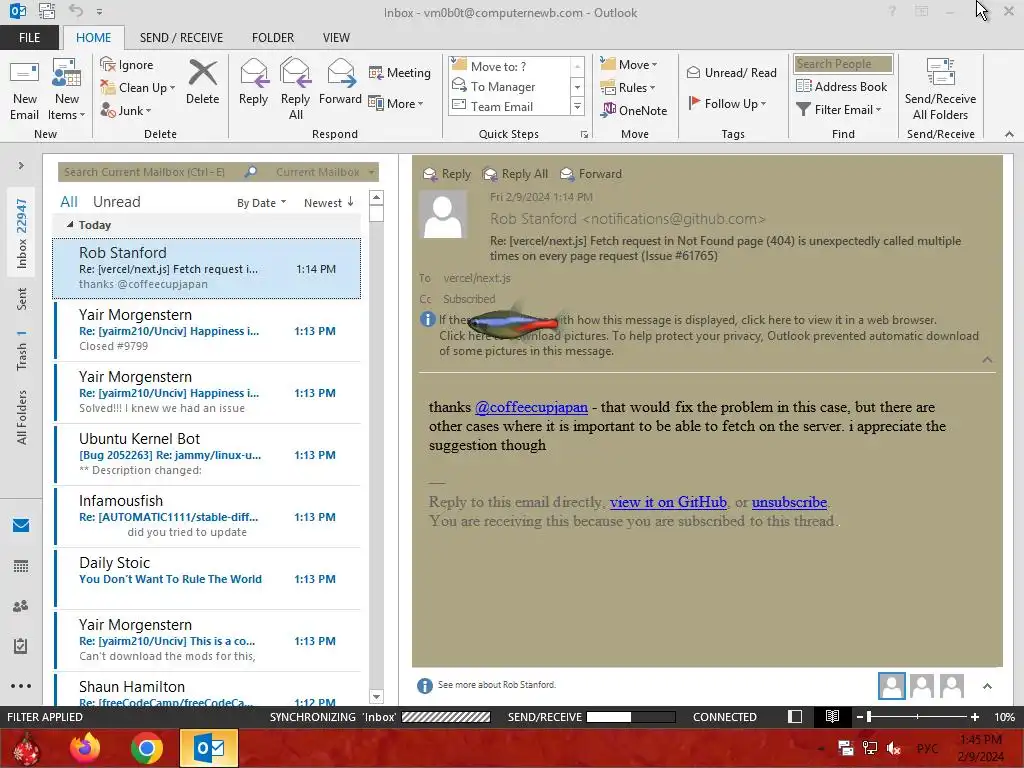
Task: Open the People navigation icon
Action: point(21,606)
